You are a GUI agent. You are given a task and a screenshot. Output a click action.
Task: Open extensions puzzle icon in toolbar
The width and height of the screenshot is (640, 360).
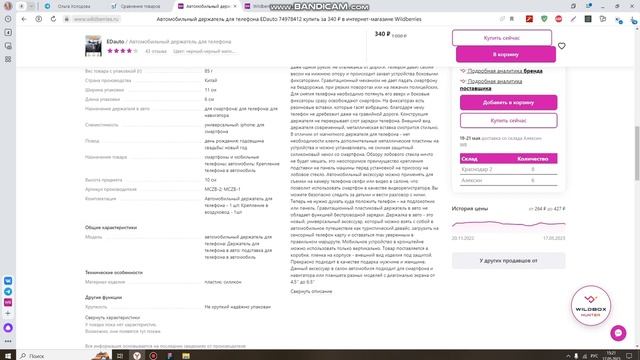(603, 19)
